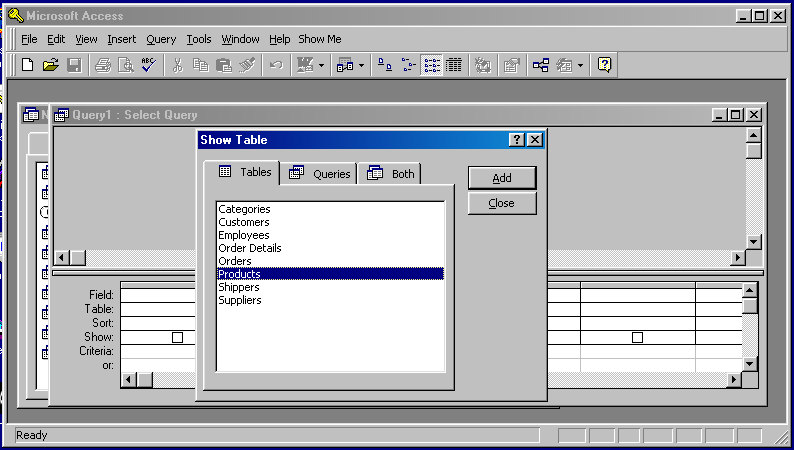The height and width of the screenshot is (450, 794).
Task: Click the Add button
Action: pos(502,178)
